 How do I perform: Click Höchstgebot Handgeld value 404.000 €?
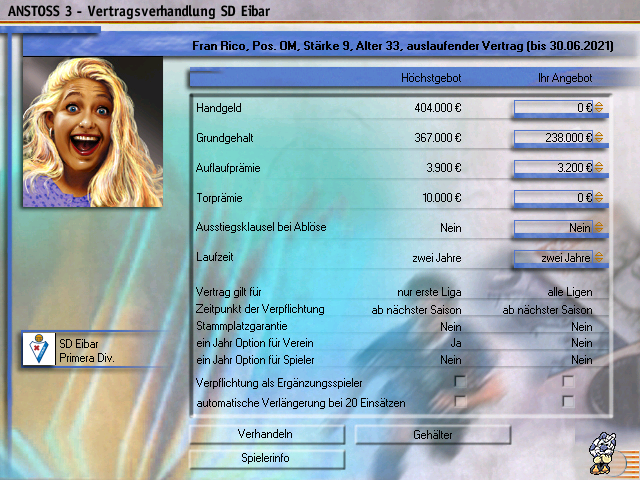[x=438, y=108]
